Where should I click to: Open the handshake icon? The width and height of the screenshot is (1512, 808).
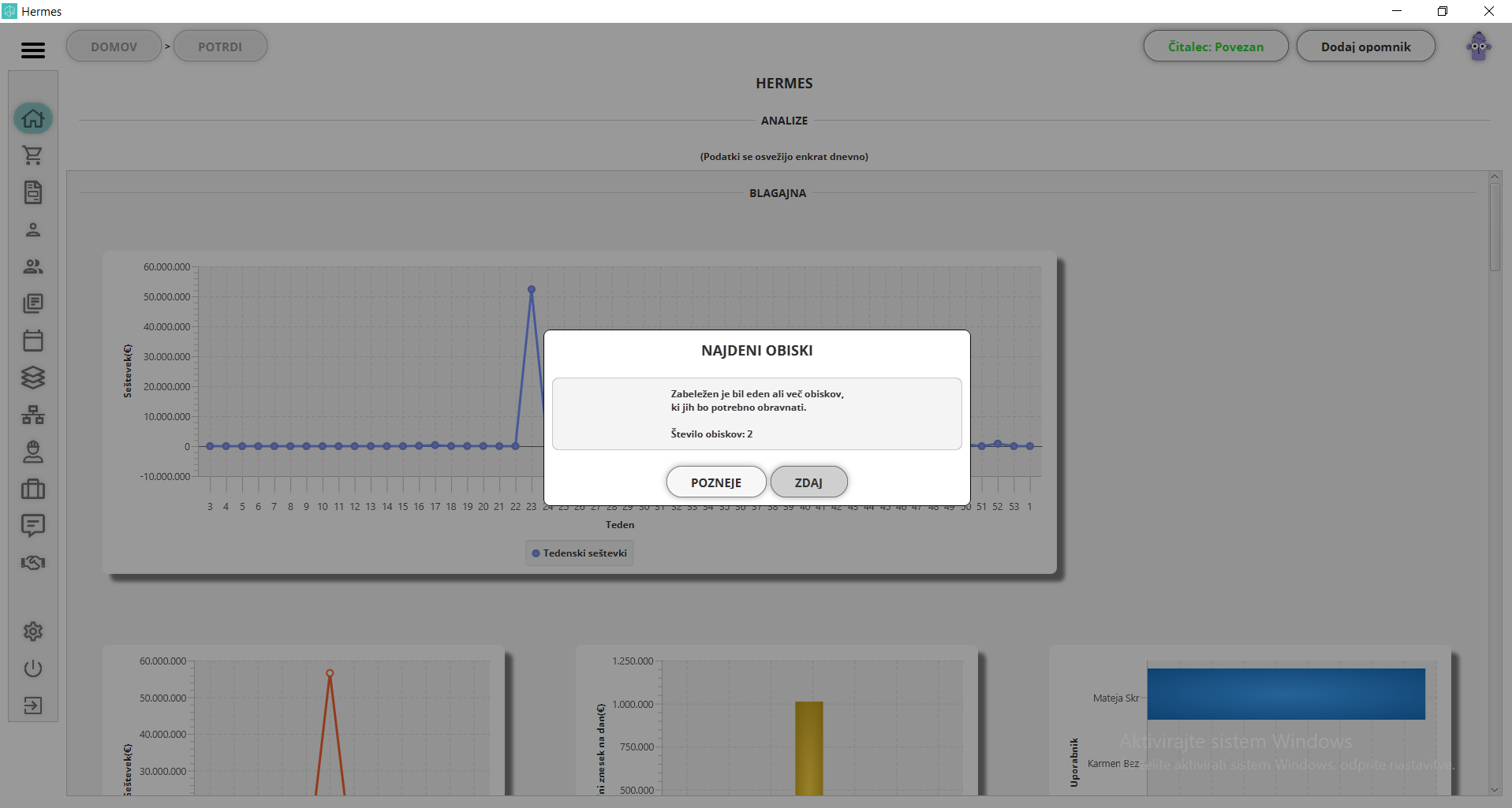tap(33, 563)
